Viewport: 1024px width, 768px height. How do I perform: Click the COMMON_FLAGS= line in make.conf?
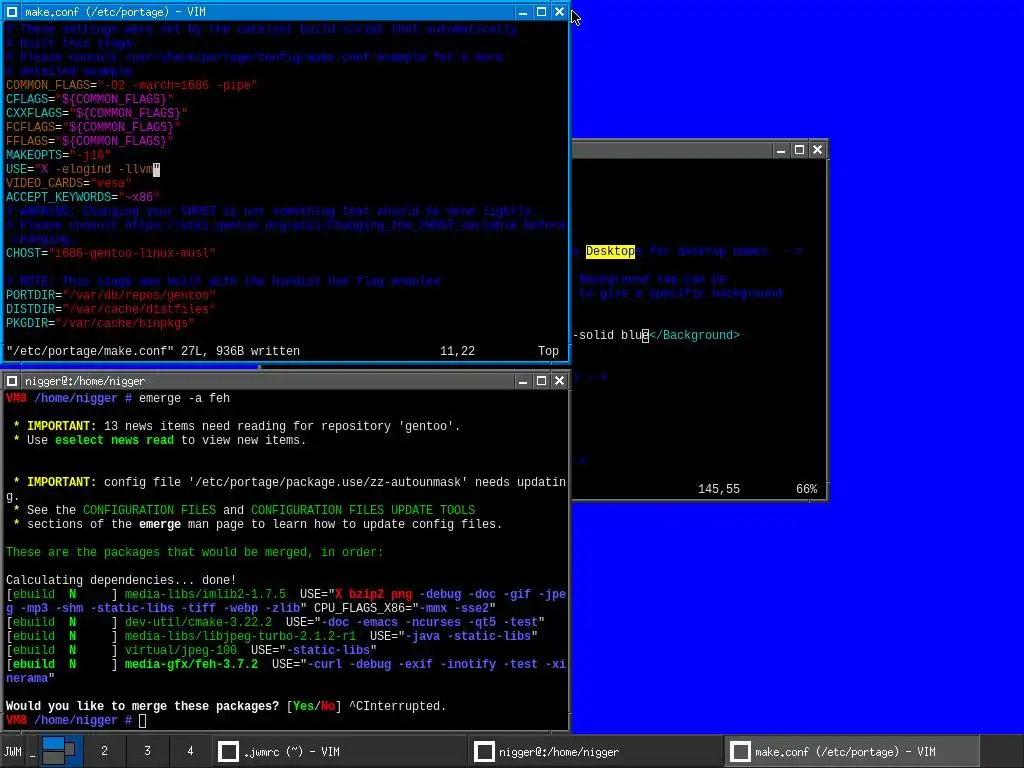coord(131,85)
